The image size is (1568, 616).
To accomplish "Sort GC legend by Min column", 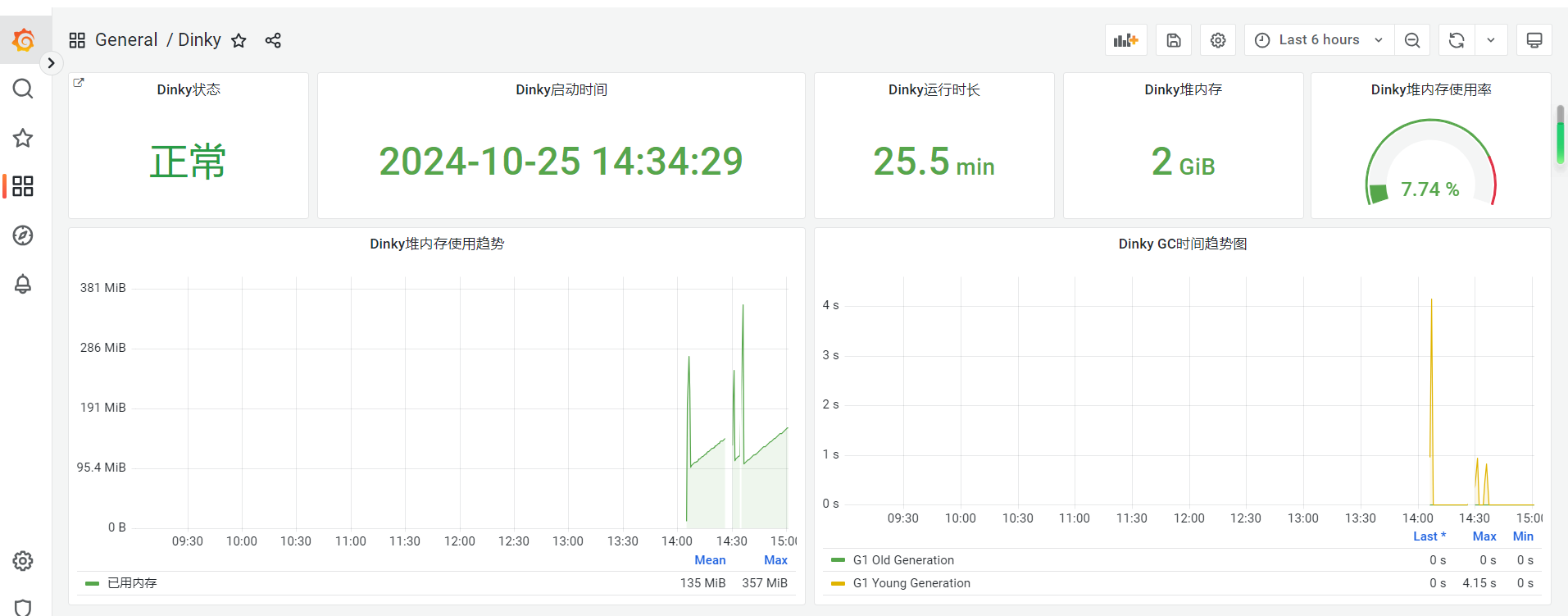I will coord(1523,536).
